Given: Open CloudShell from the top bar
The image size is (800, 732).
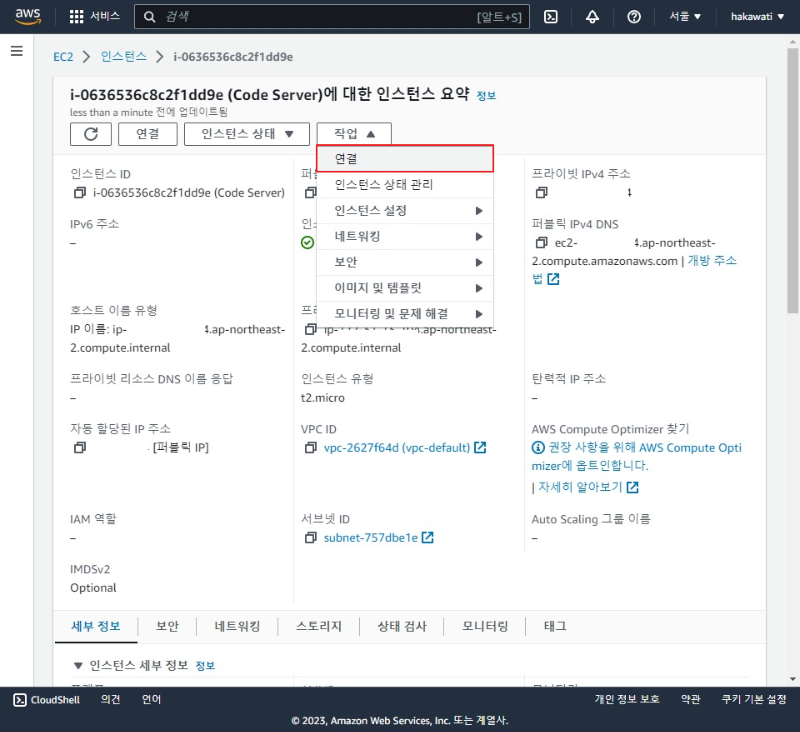Looking at the screenshot, I should pyautogui.click(x=551, y=15).
